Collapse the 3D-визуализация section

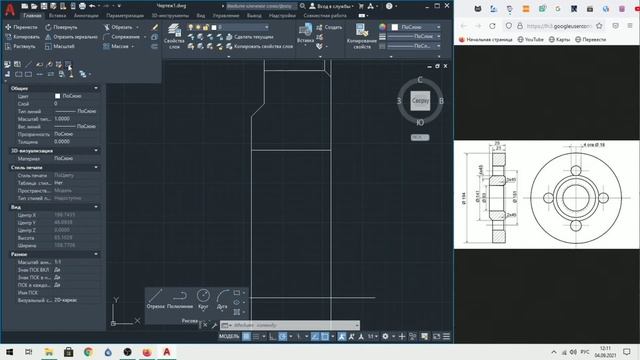(x=96, y=151)
